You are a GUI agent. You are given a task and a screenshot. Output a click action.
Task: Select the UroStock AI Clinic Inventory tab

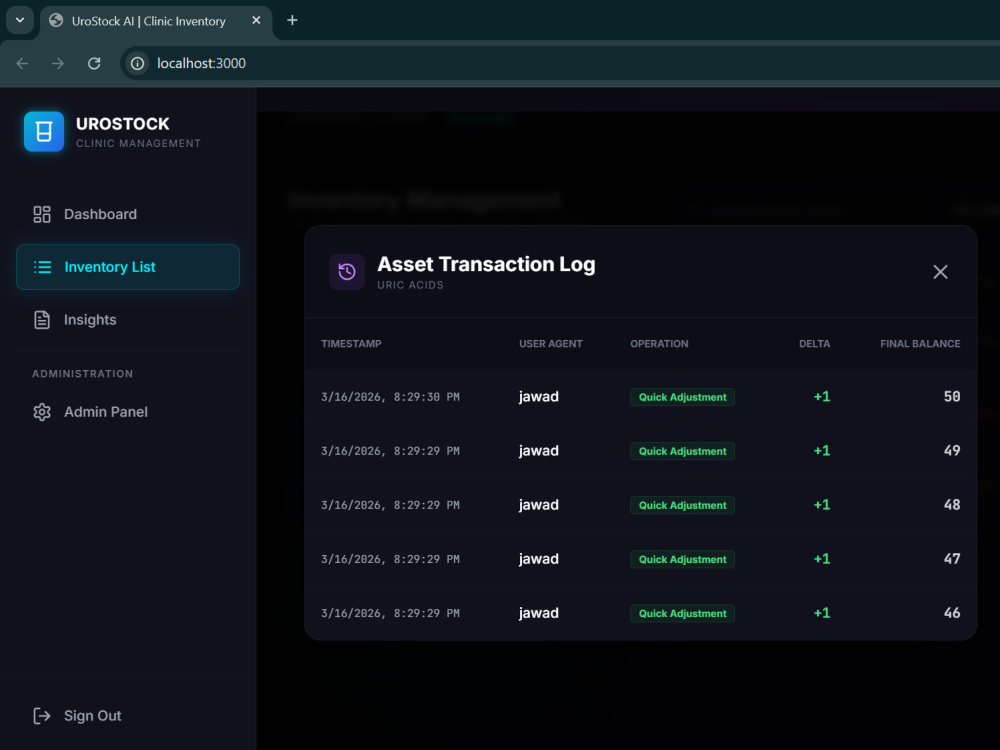(x=156, y=21)
